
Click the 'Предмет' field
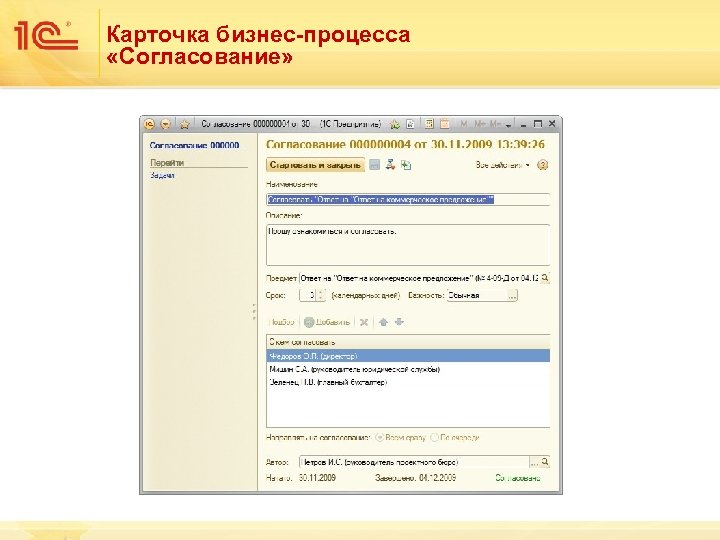[x=419, y=278]
